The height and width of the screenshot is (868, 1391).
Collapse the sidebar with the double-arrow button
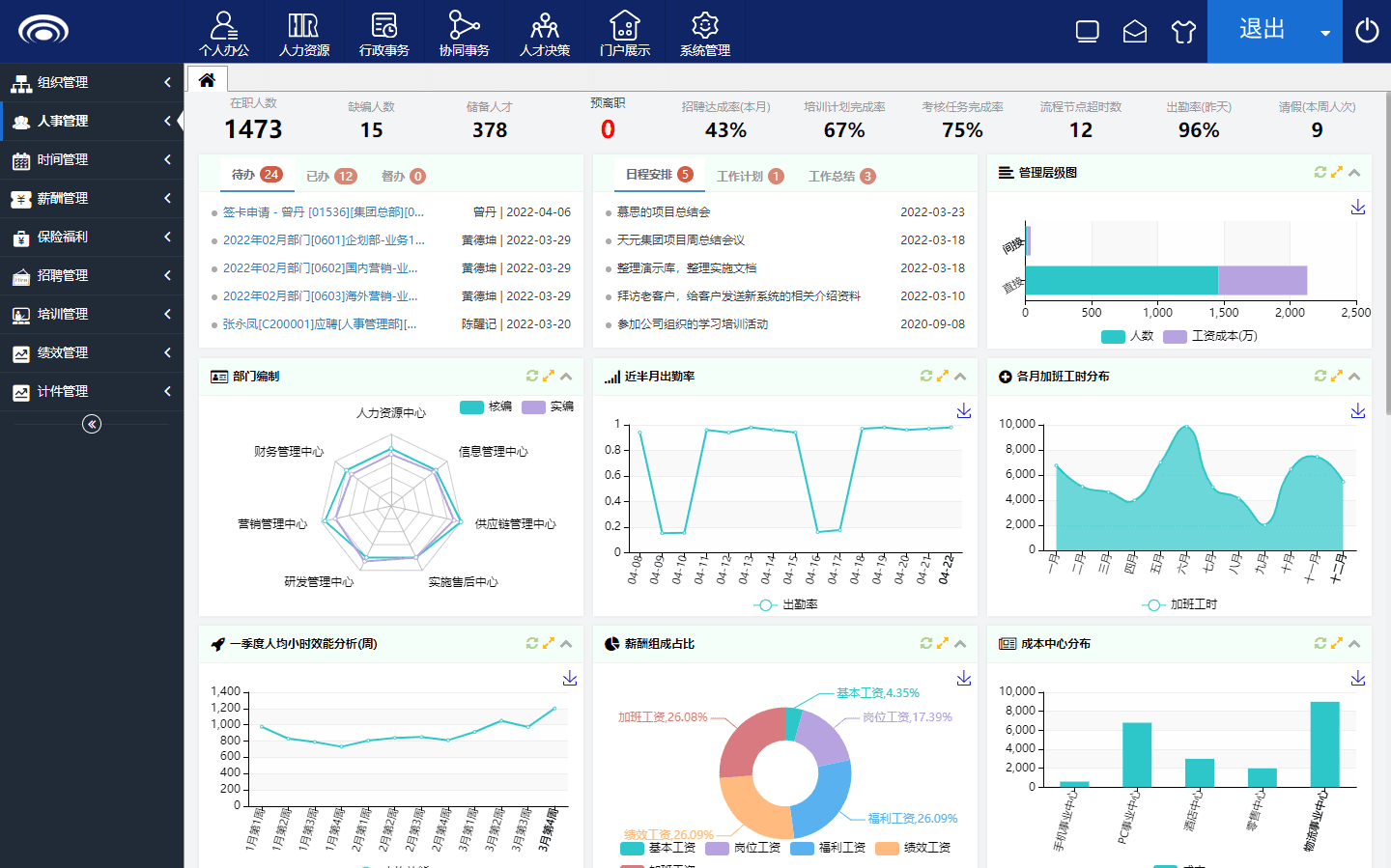[x=92, y=424]
